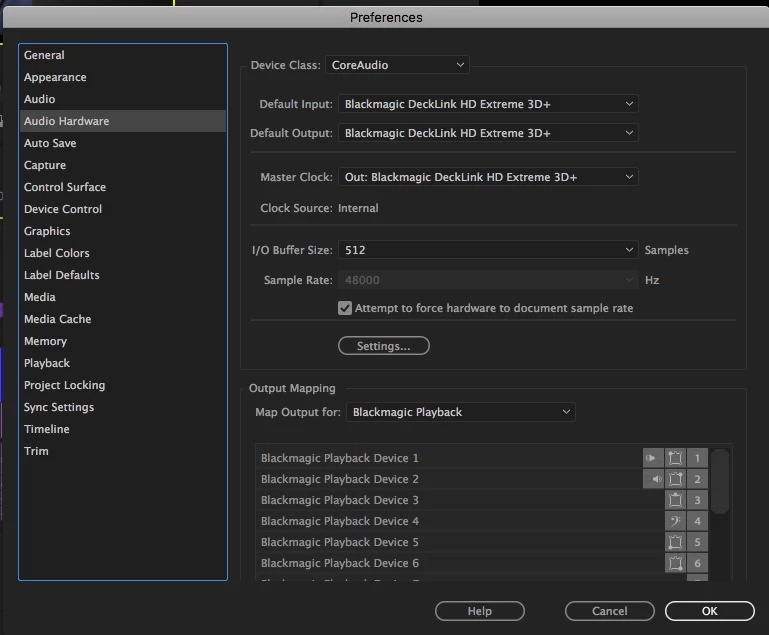The height and width of the screenshot is (635, 769).
Task: Click channel number 4 tile
Action: click(x=697, y=521)
